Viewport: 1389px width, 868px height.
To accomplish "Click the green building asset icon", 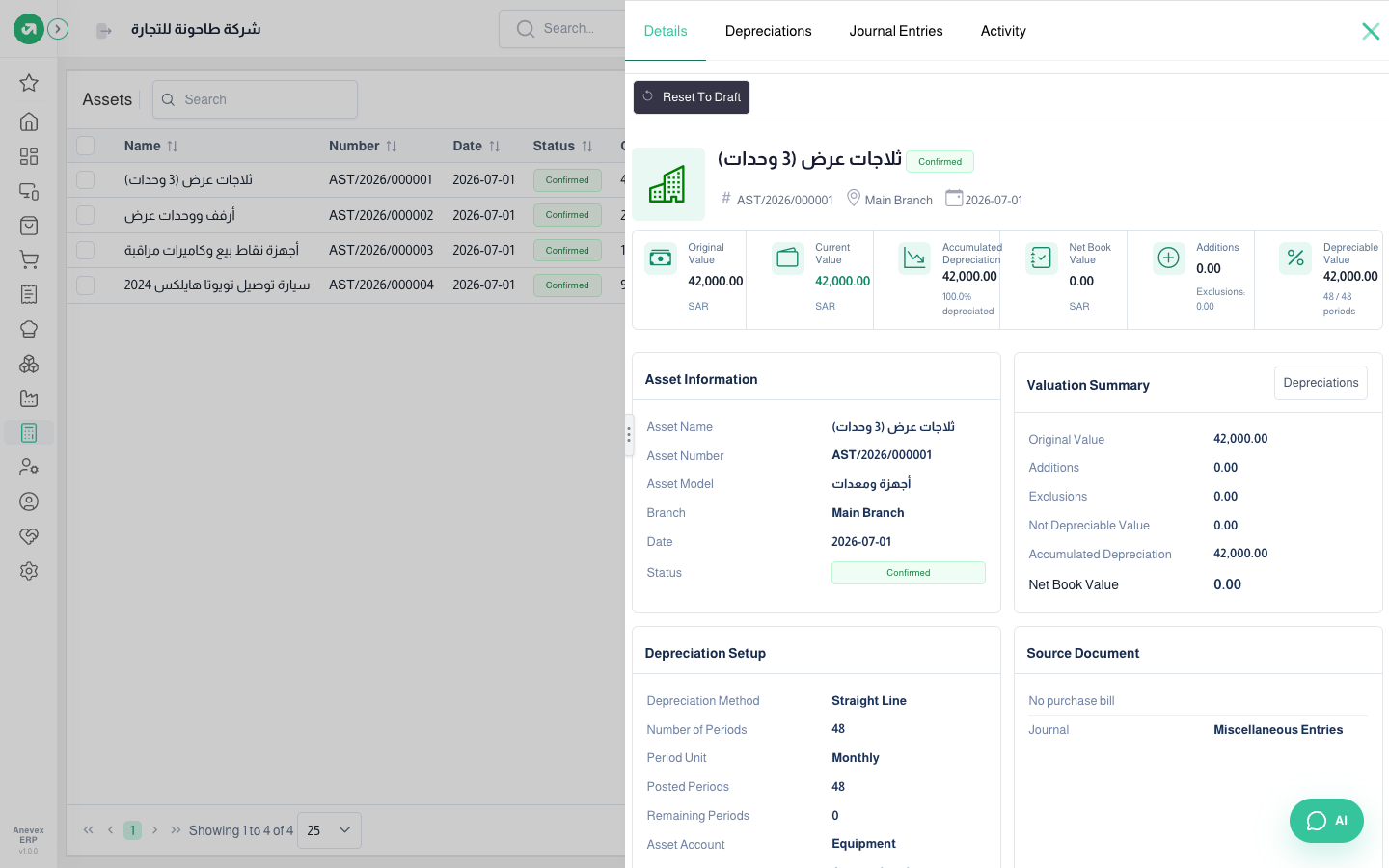I will [x=668, y=184].
